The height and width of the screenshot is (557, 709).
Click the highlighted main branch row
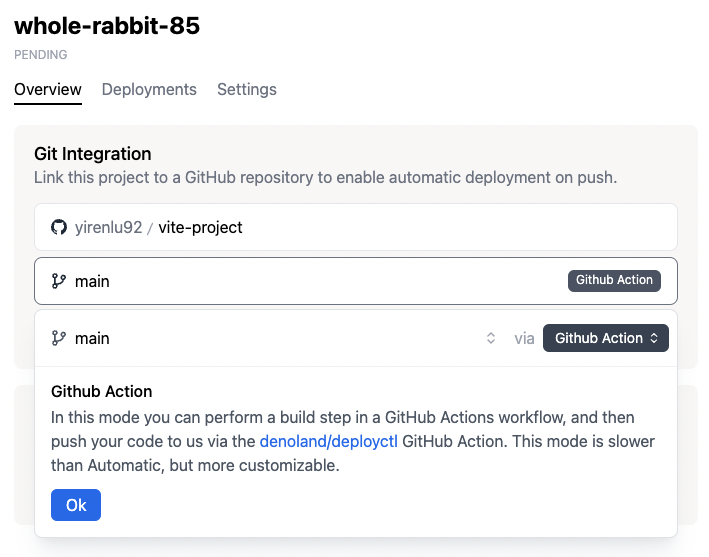coord(300,281)
